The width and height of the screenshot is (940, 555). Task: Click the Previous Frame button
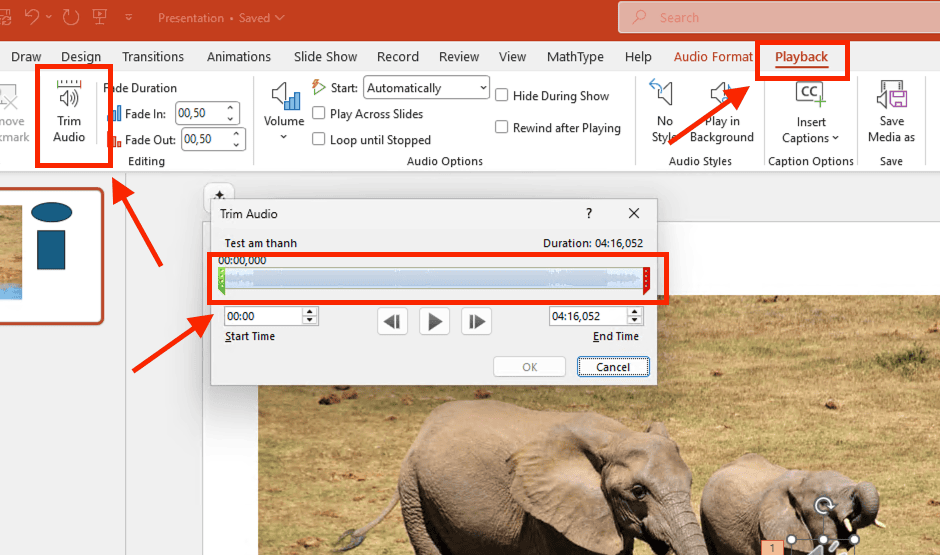click(393, 321)
